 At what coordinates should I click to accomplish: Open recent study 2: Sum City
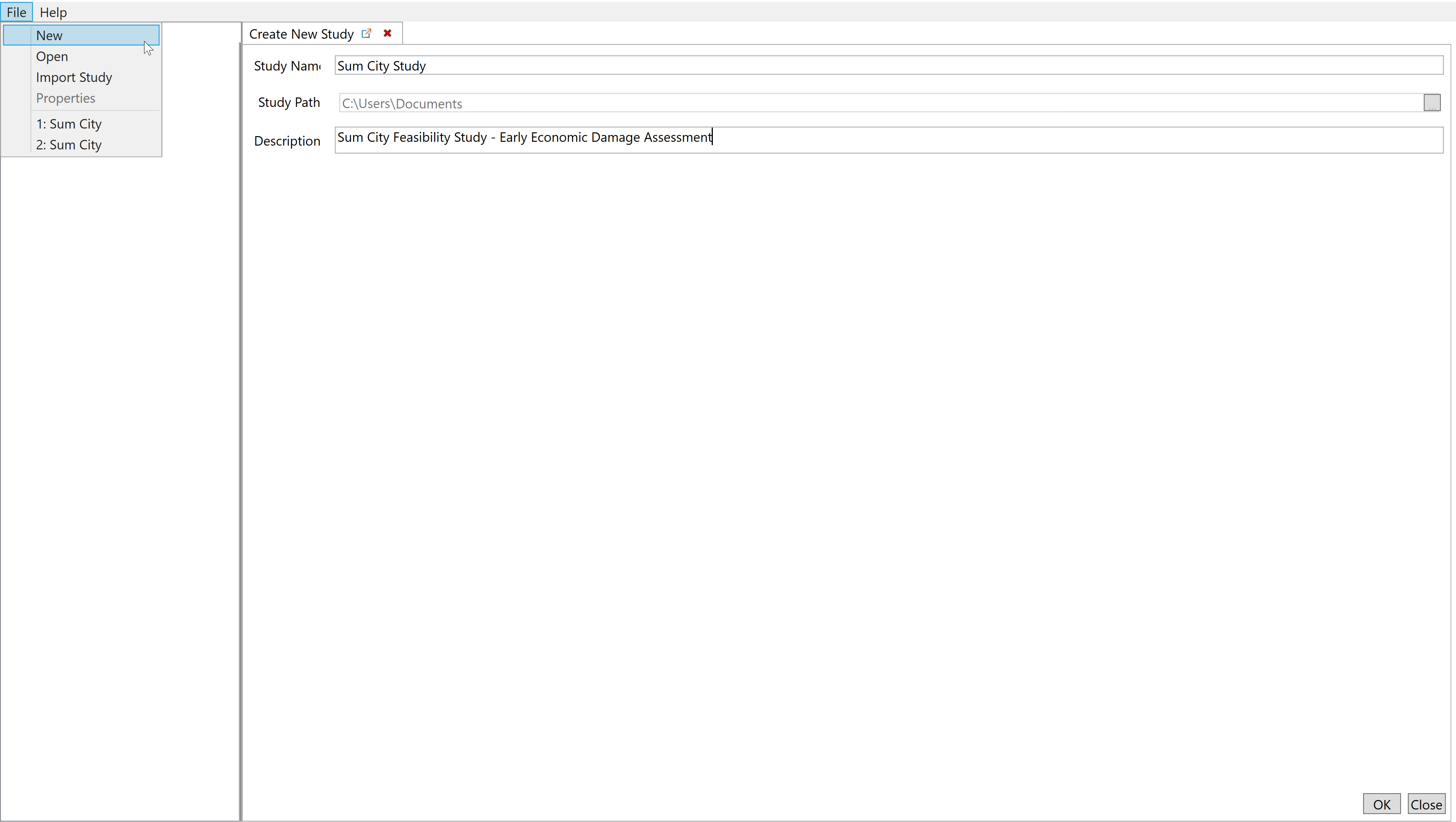pos(69,145)
